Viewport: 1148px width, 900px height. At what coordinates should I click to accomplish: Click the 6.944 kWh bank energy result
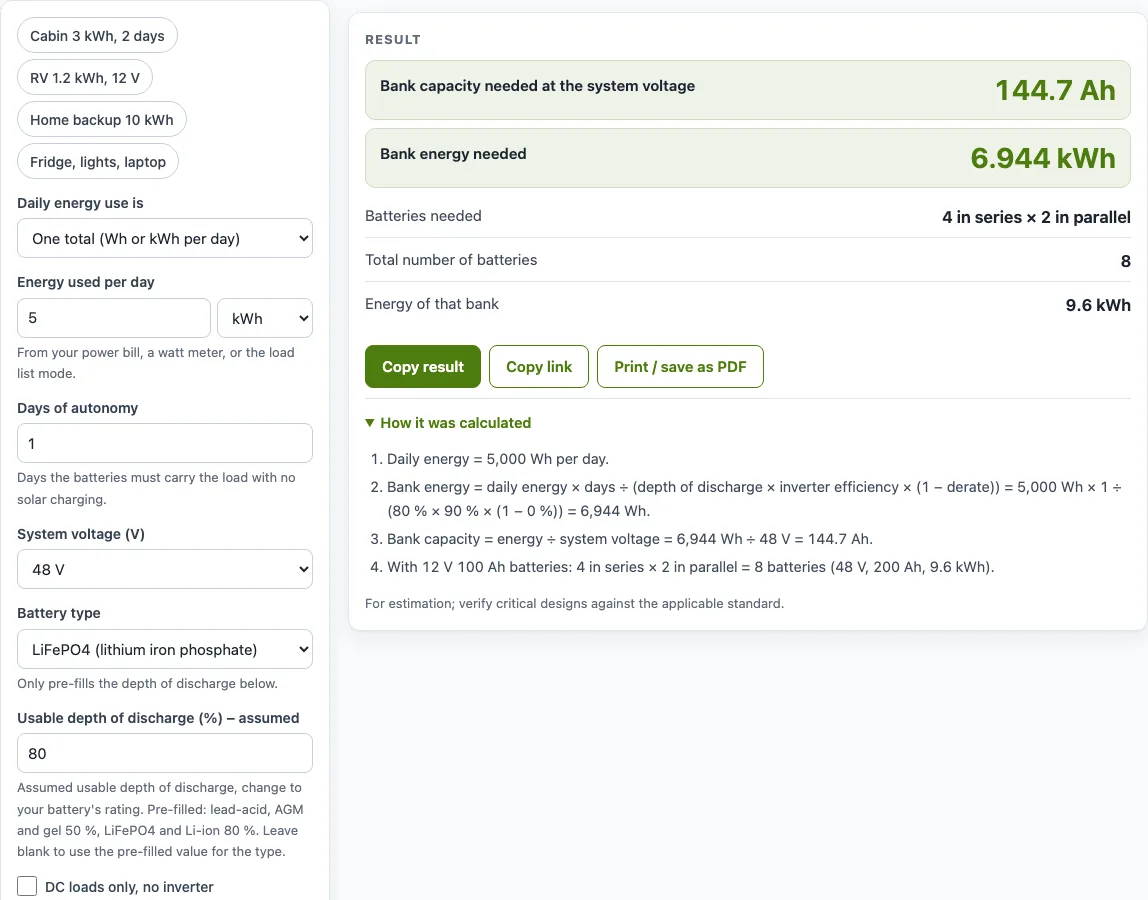click(1043, 158)
